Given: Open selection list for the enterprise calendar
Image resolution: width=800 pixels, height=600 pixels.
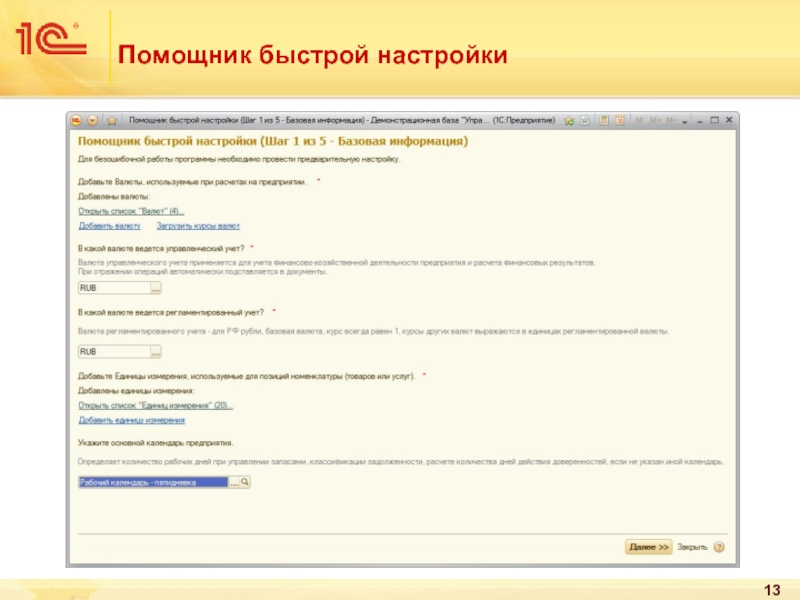Looking at the screenshot, I should point(234,482).
